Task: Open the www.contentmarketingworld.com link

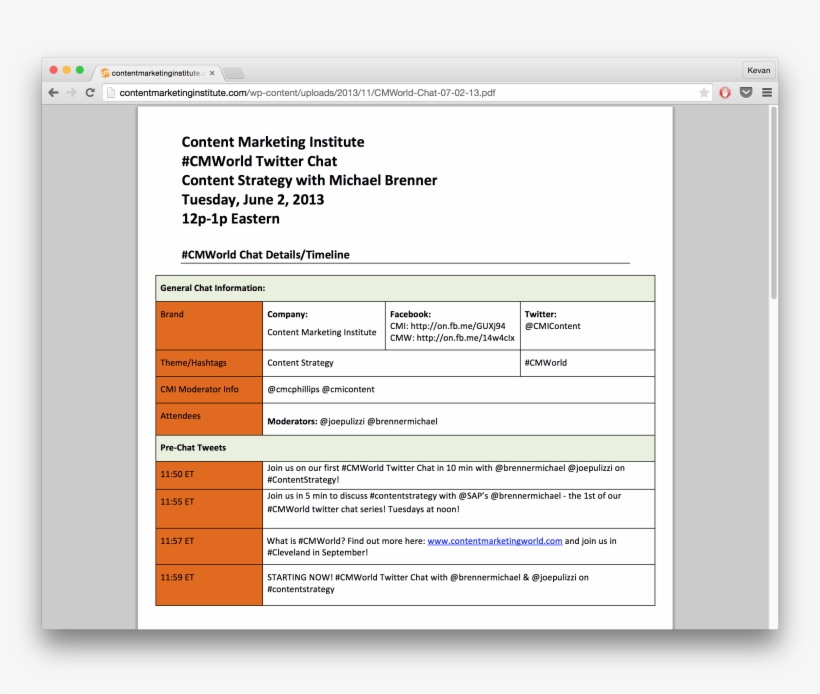Action: (x=494, y=541)
